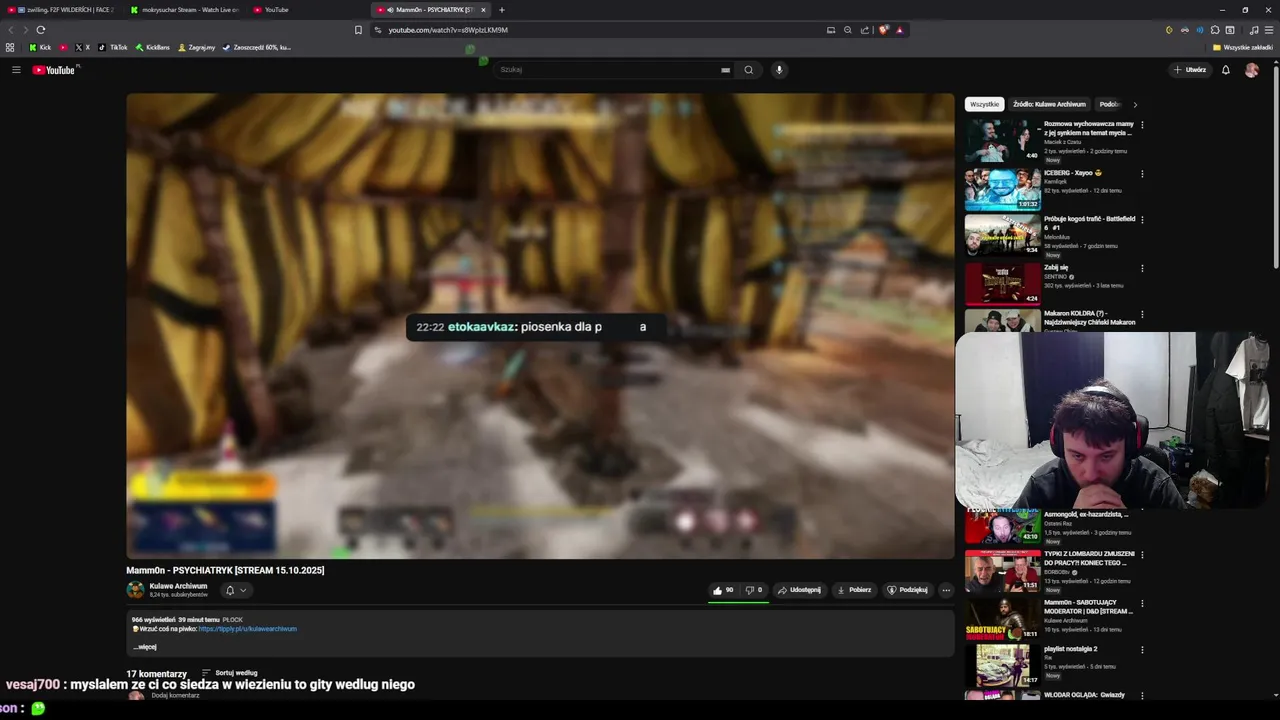The image size is (1280, 720).
Task: Open the 'Zagraj.my' bookmark
Action: click(x=196, y=47)
